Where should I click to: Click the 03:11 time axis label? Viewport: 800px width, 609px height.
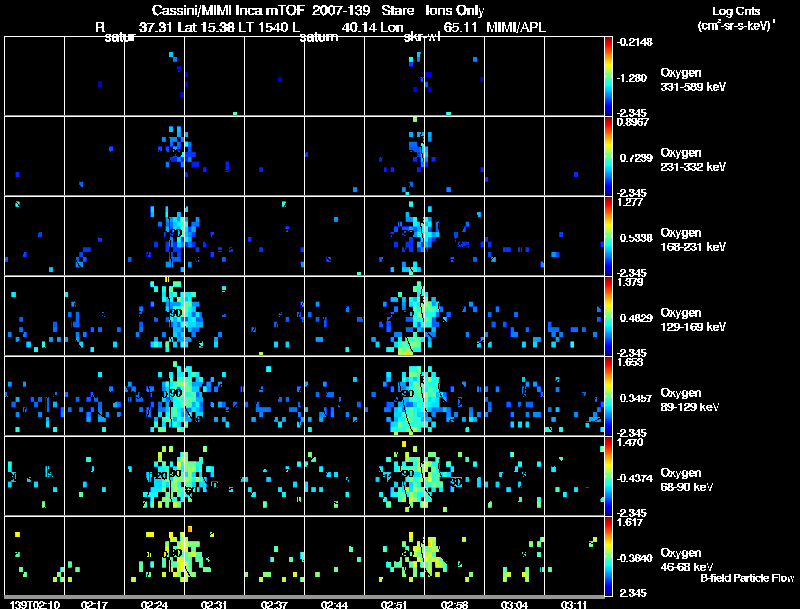[x=574, y=604]
